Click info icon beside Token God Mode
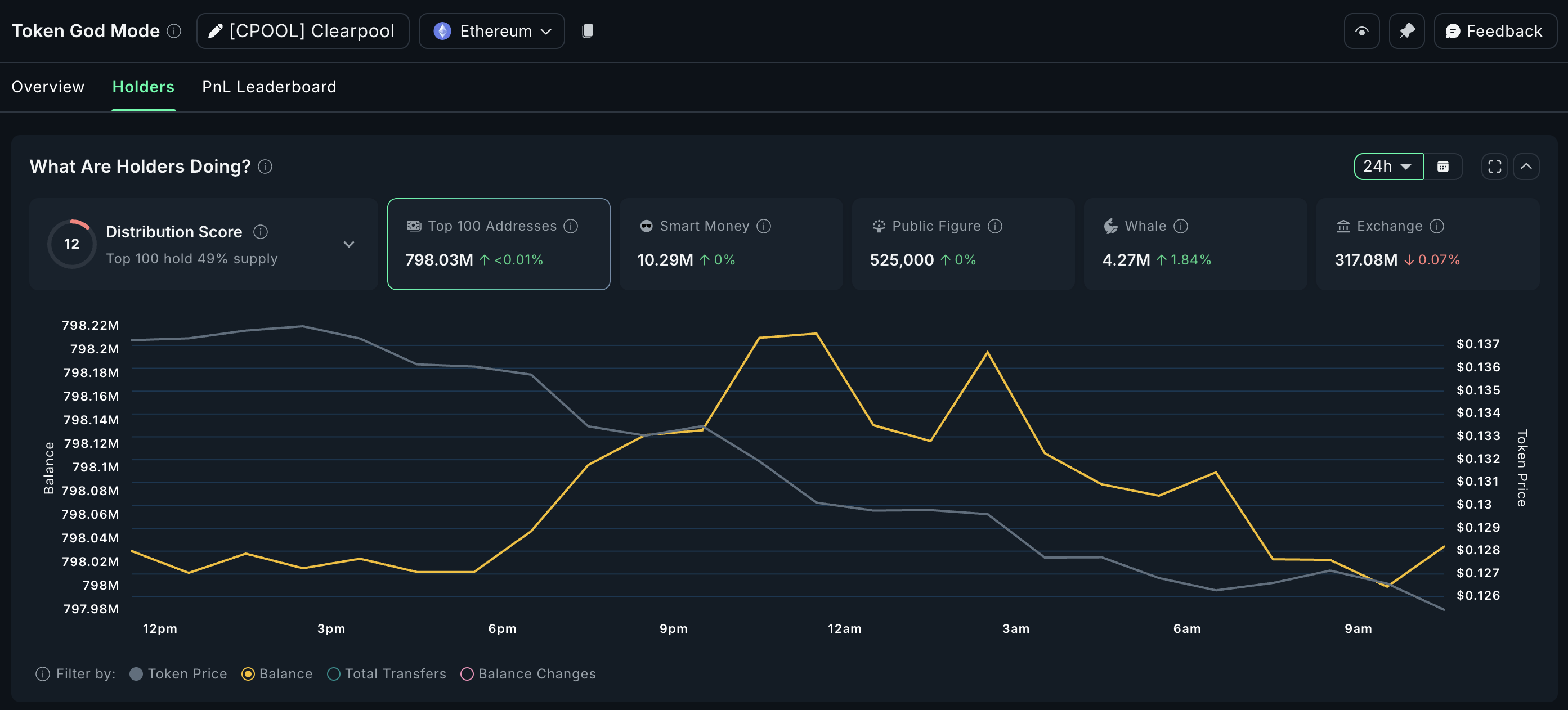The width and height of the screenshot is (1568, 710). click(x=174, y=31)
